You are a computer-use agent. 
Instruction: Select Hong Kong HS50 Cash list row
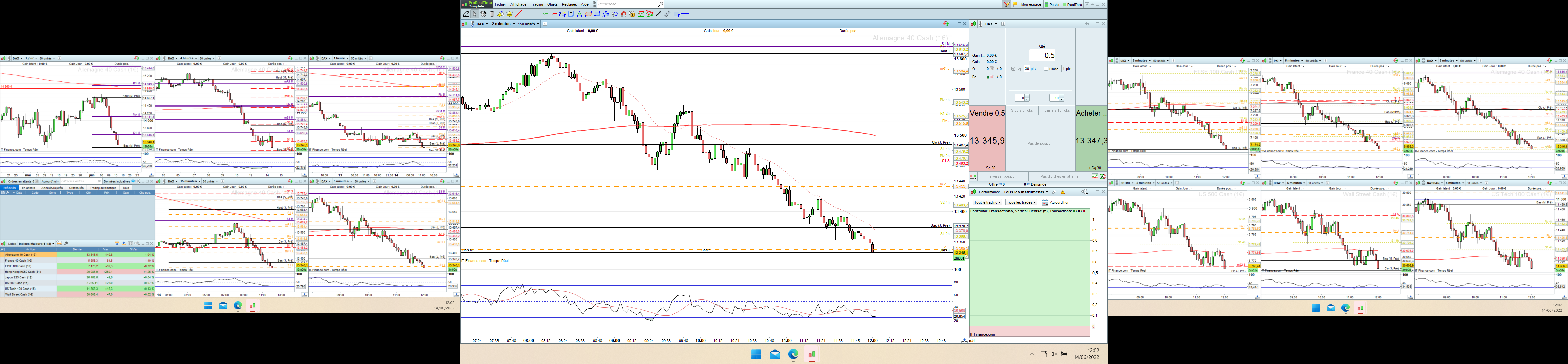tap(23, 271)
